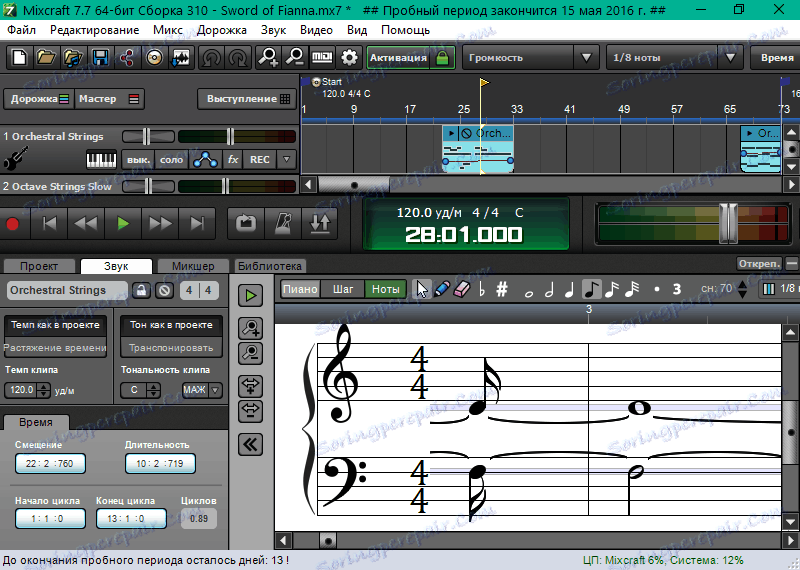
Task: Select the pencil tool in note editor
Action: [441, 289]
